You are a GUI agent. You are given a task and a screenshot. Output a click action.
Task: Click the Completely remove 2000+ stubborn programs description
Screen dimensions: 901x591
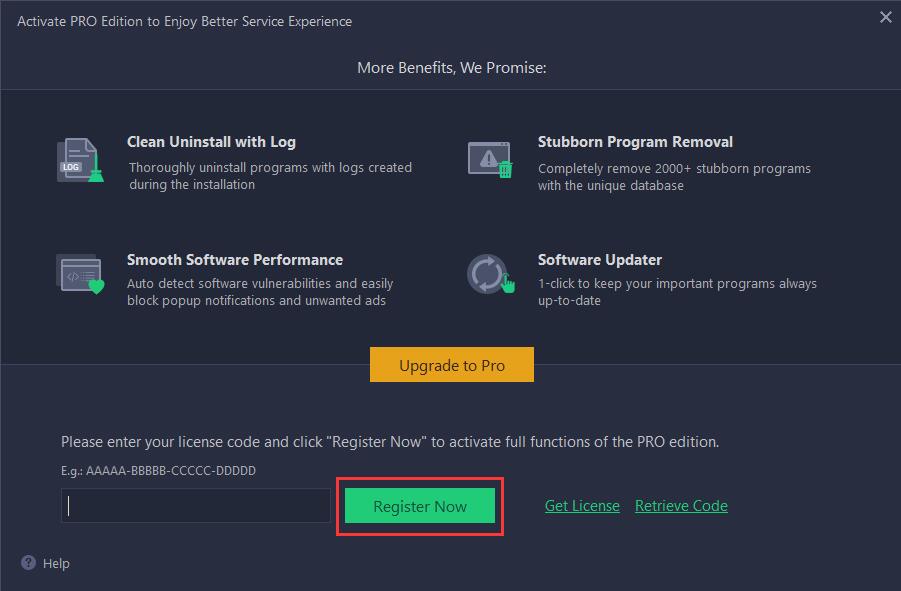[x=674, y=177]
